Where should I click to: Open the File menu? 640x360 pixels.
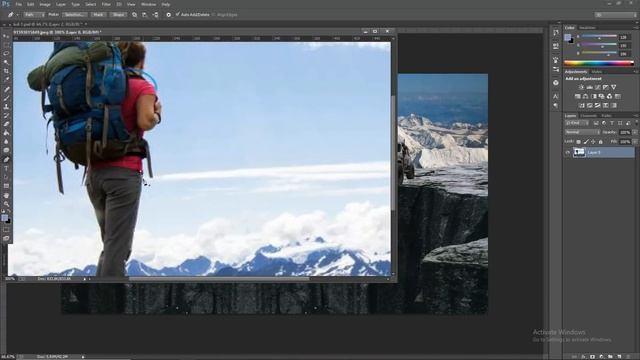[19, 4]
